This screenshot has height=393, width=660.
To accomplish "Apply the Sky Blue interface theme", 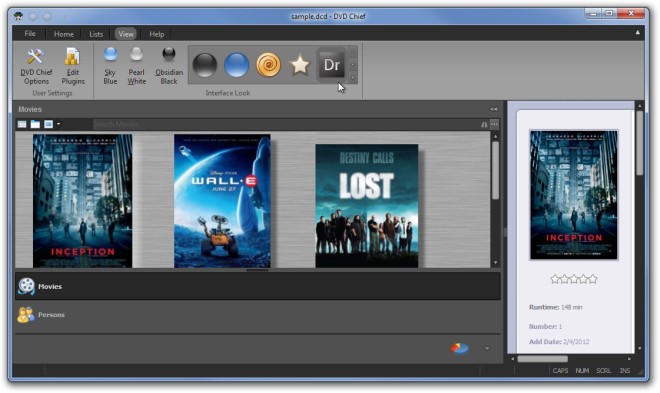I will [x=110, y=66].
